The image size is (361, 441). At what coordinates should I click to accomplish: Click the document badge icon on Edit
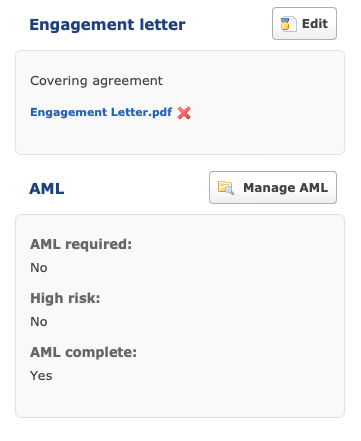pyautogui.click(x=288, y=24)
